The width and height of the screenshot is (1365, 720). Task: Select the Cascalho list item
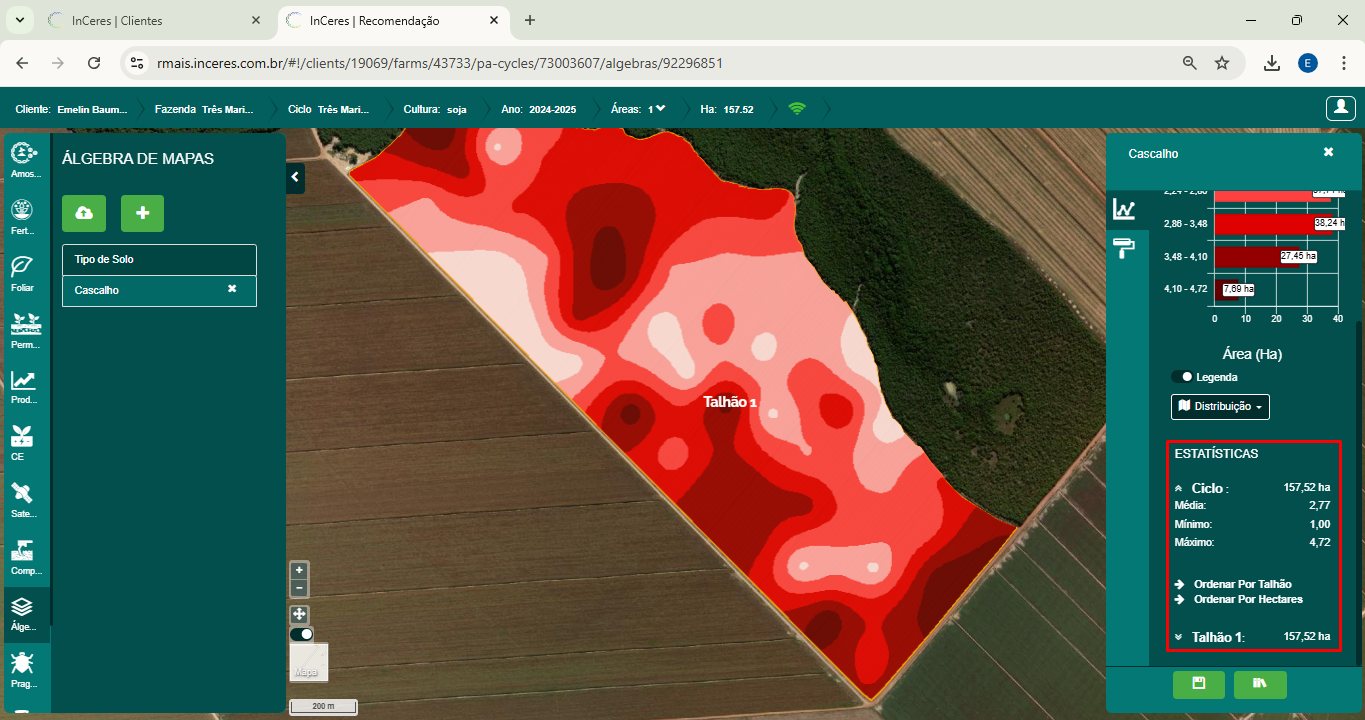point(159,290)
